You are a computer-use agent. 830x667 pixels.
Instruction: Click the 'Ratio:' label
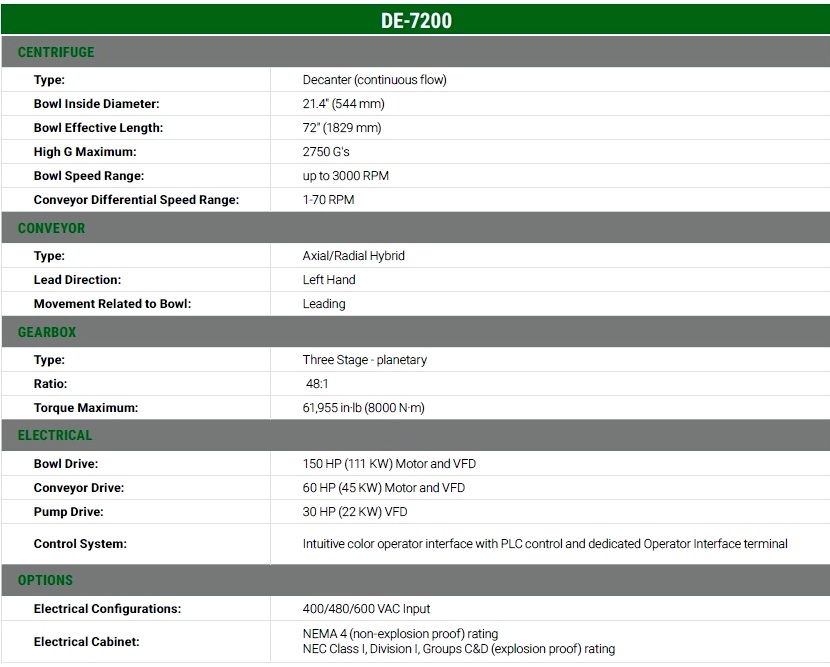50,384
